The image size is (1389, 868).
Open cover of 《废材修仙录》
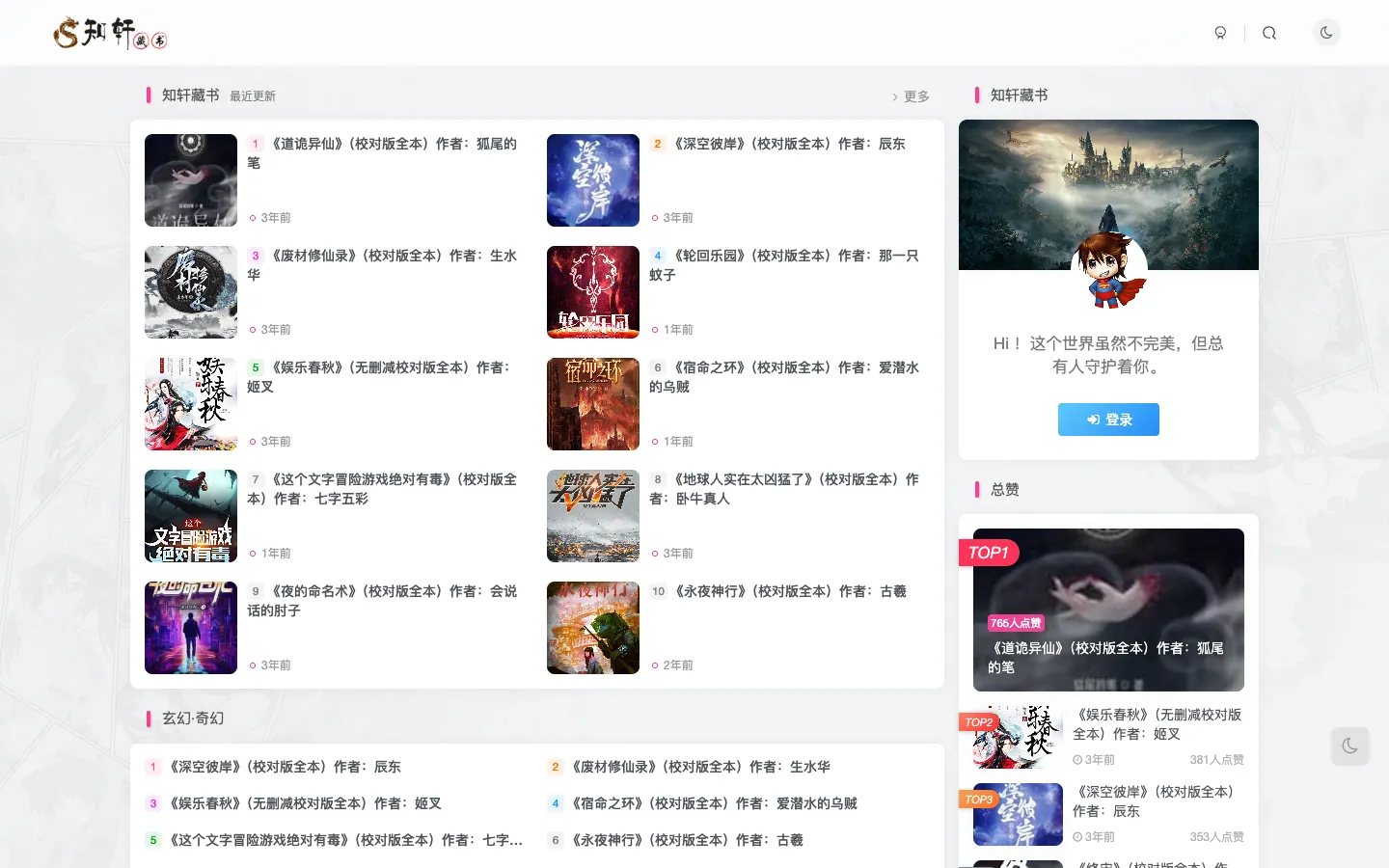[191, 292]
